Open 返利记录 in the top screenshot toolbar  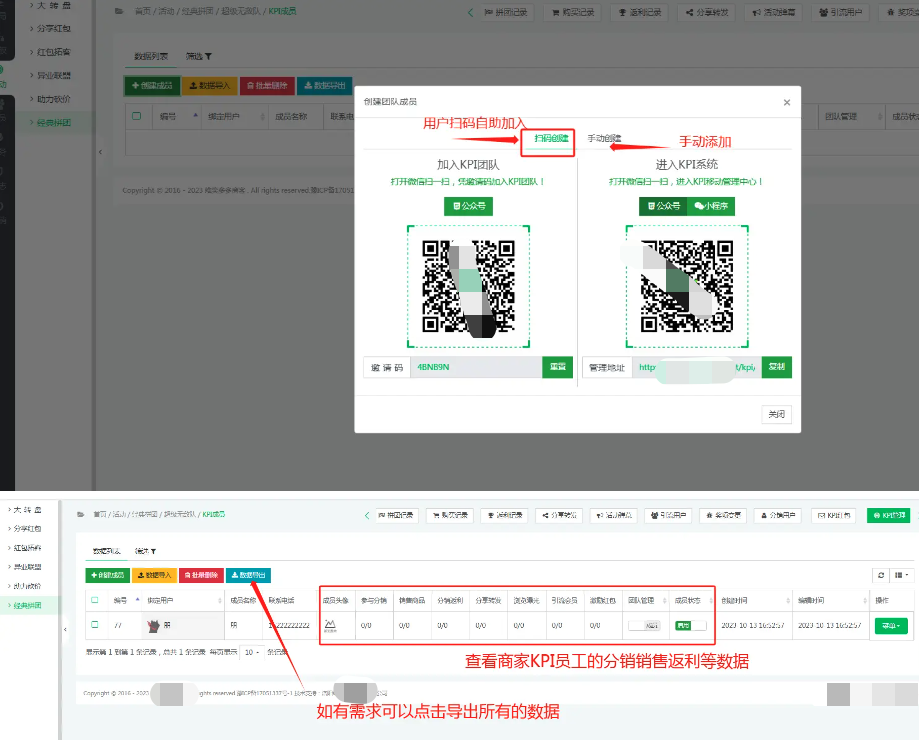tap(640, 12)
